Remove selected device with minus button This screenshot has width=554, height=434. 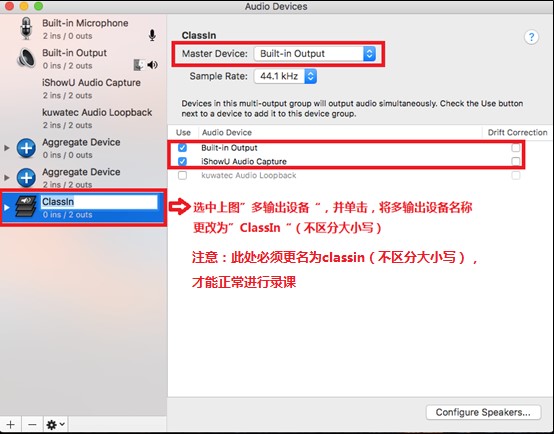32,424
